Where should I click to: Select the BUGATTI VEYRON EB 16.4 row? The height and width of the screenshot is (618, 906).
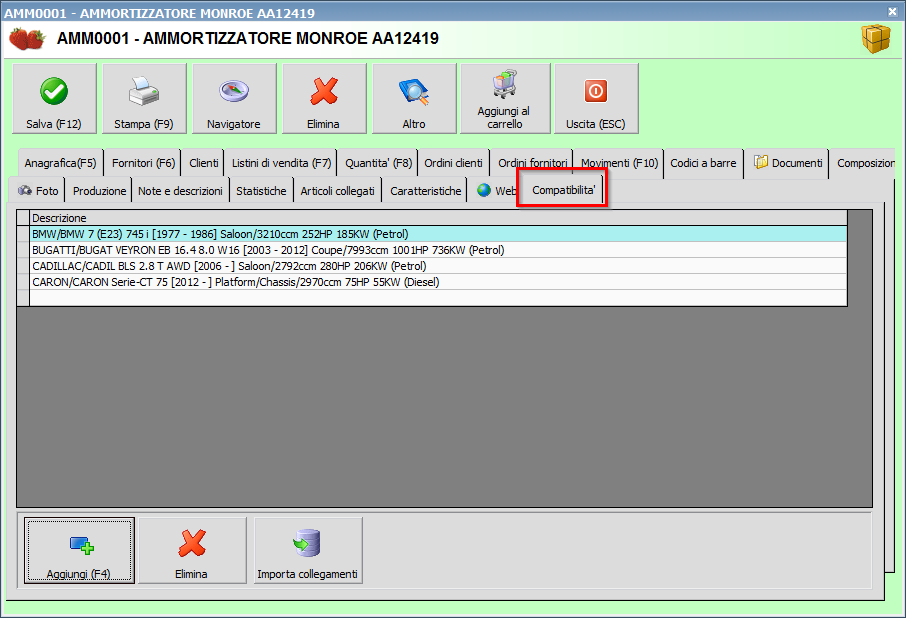pos(439,250)
